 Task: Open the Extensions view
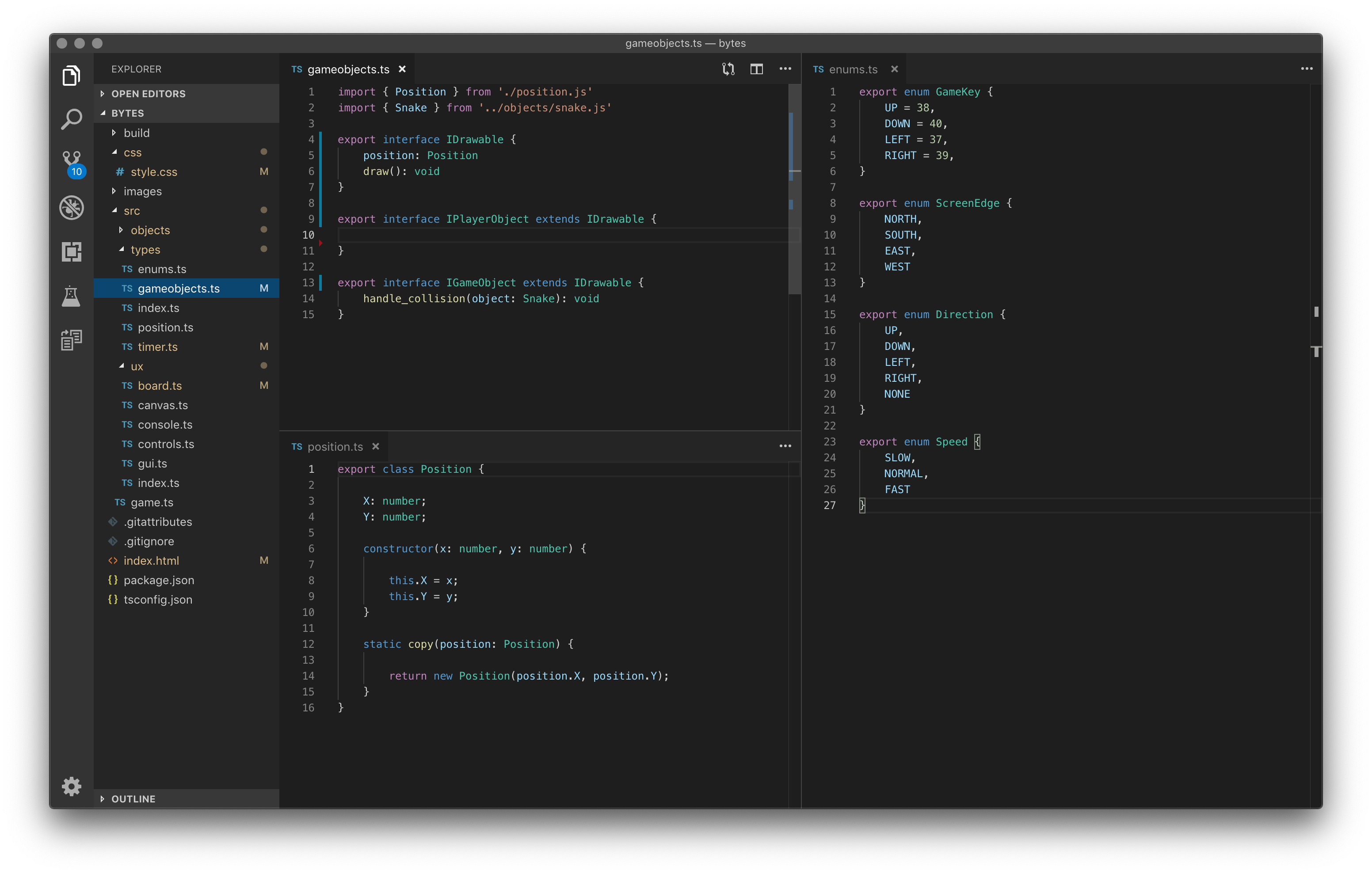pos(71,252)
